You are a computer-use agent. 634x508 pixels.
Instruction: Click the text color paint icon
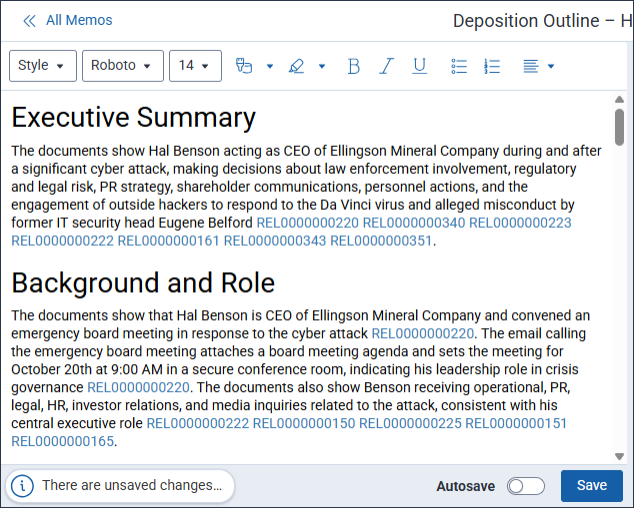(244, 66)
